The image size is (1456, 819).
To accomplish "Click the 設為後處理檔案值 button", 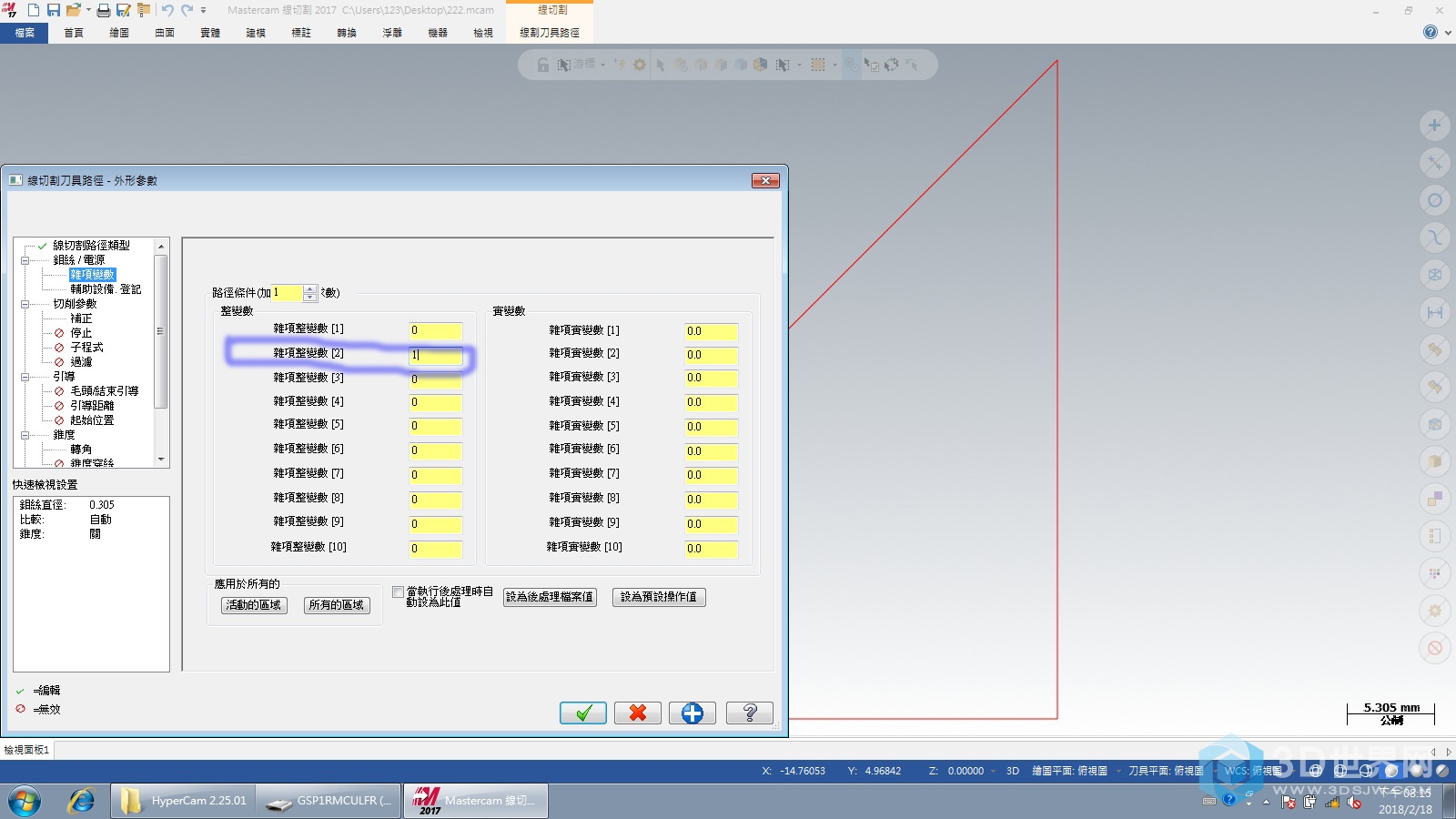I will point(550,597).
